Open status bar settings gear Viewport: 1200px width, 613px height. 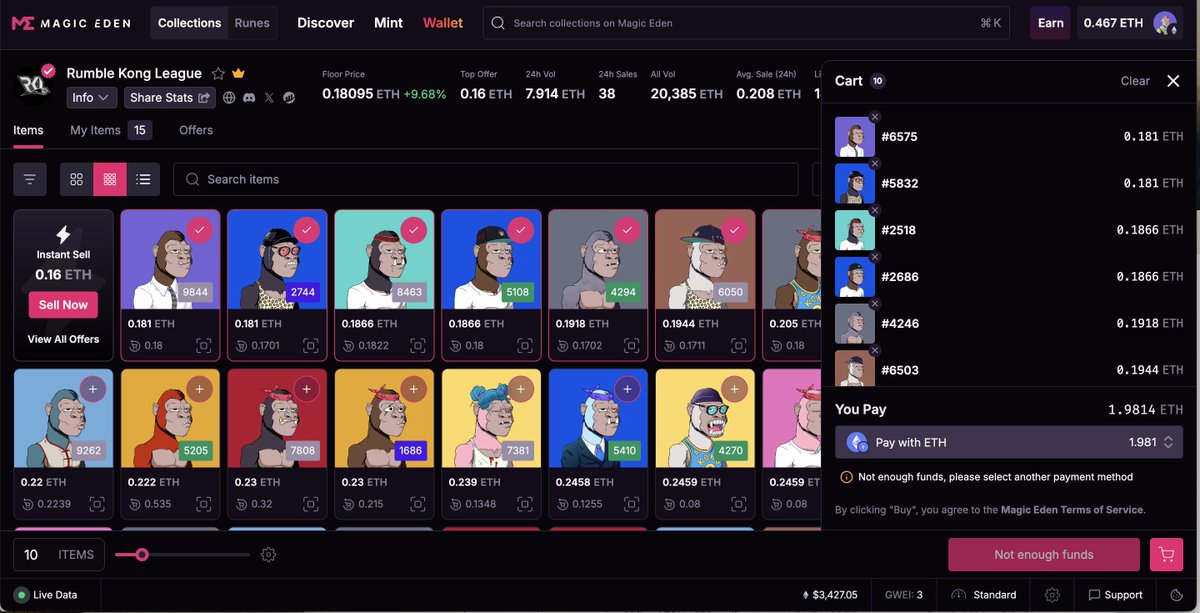1052,595
